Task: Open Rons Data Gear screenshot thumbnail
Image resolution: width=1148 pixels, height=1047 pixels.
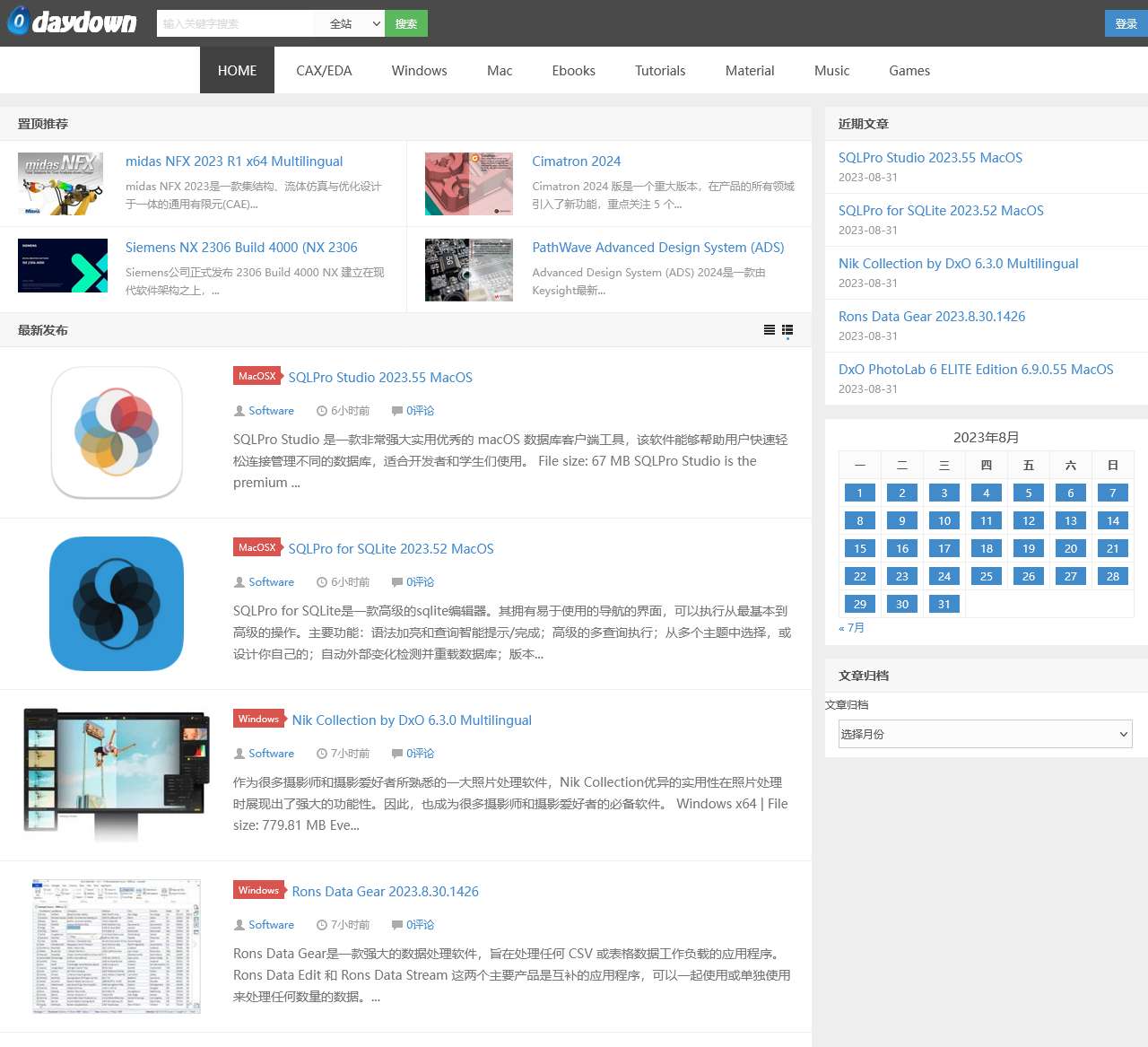Action: point(117,947)
